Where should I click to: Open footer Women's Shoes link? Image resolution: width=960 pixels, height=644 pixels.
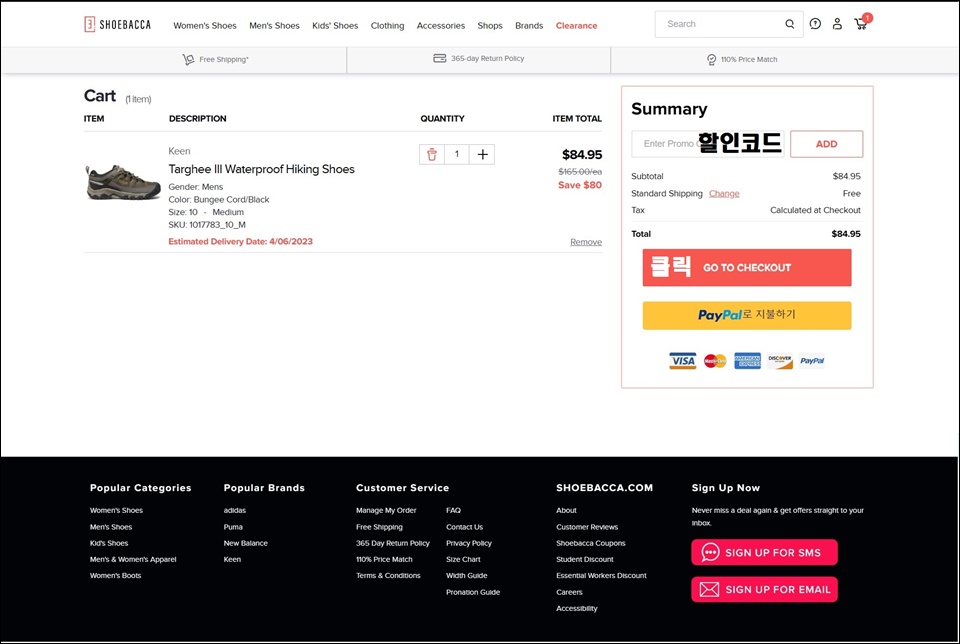click(116, 510)
